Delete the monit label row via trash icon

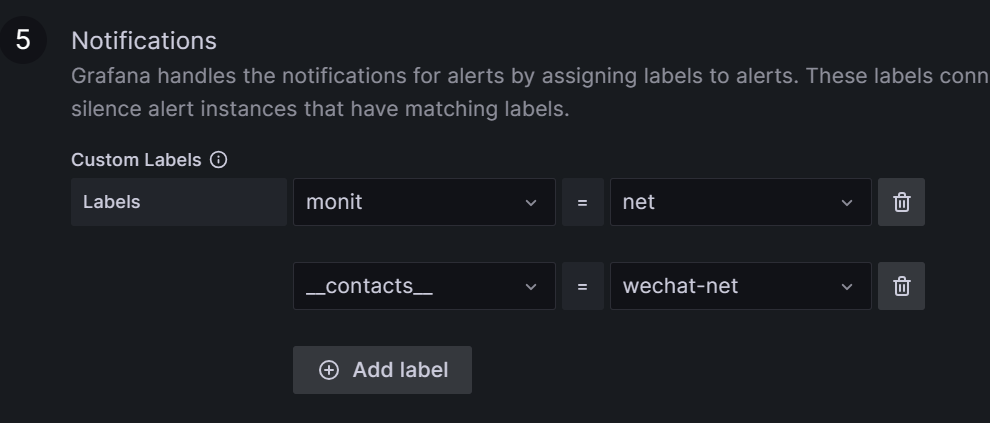pos(901,202)
